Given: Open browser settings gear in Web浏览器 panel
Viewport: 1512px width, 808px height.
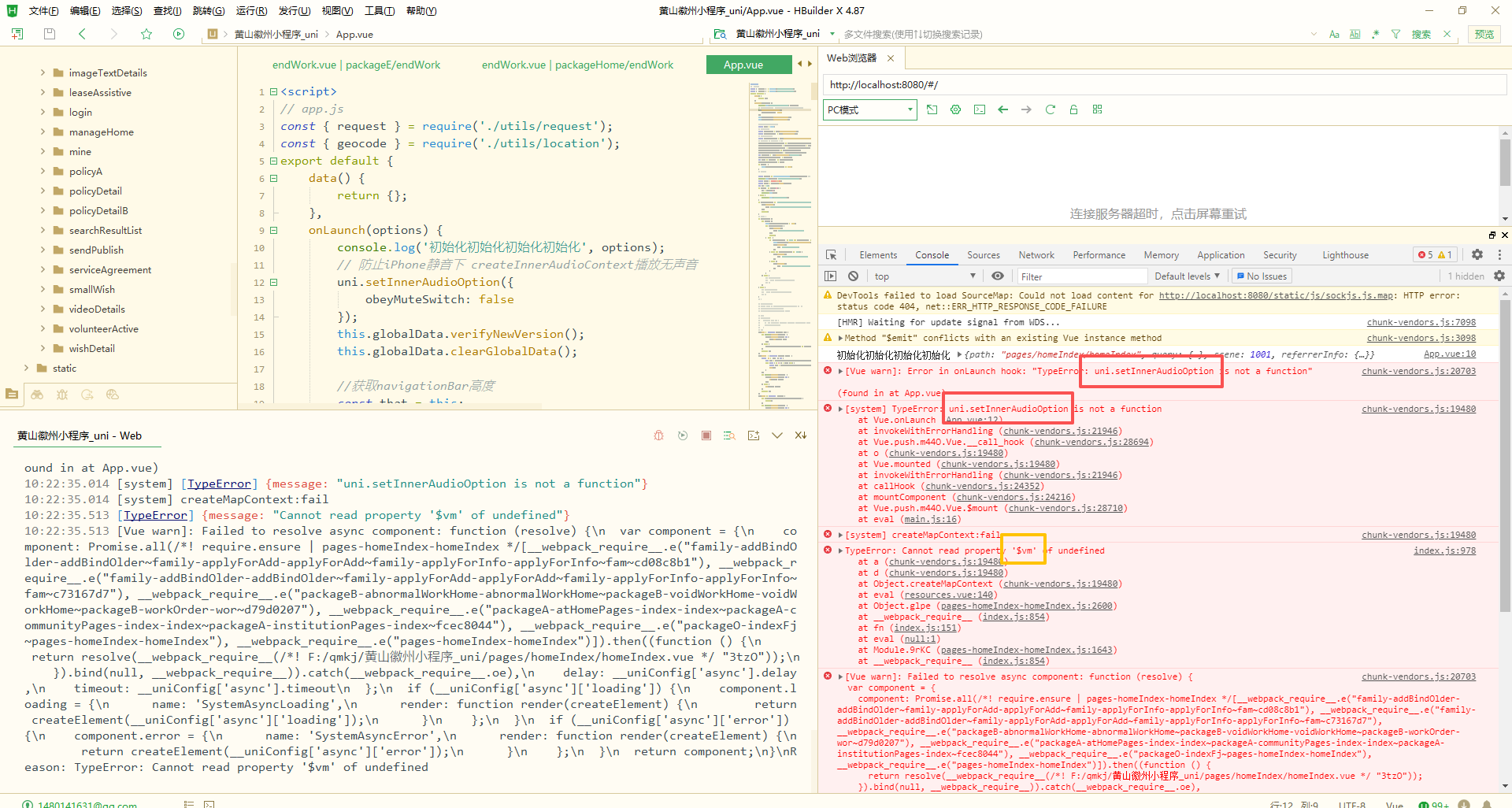Looking at the screenshot, I should 955,109.
